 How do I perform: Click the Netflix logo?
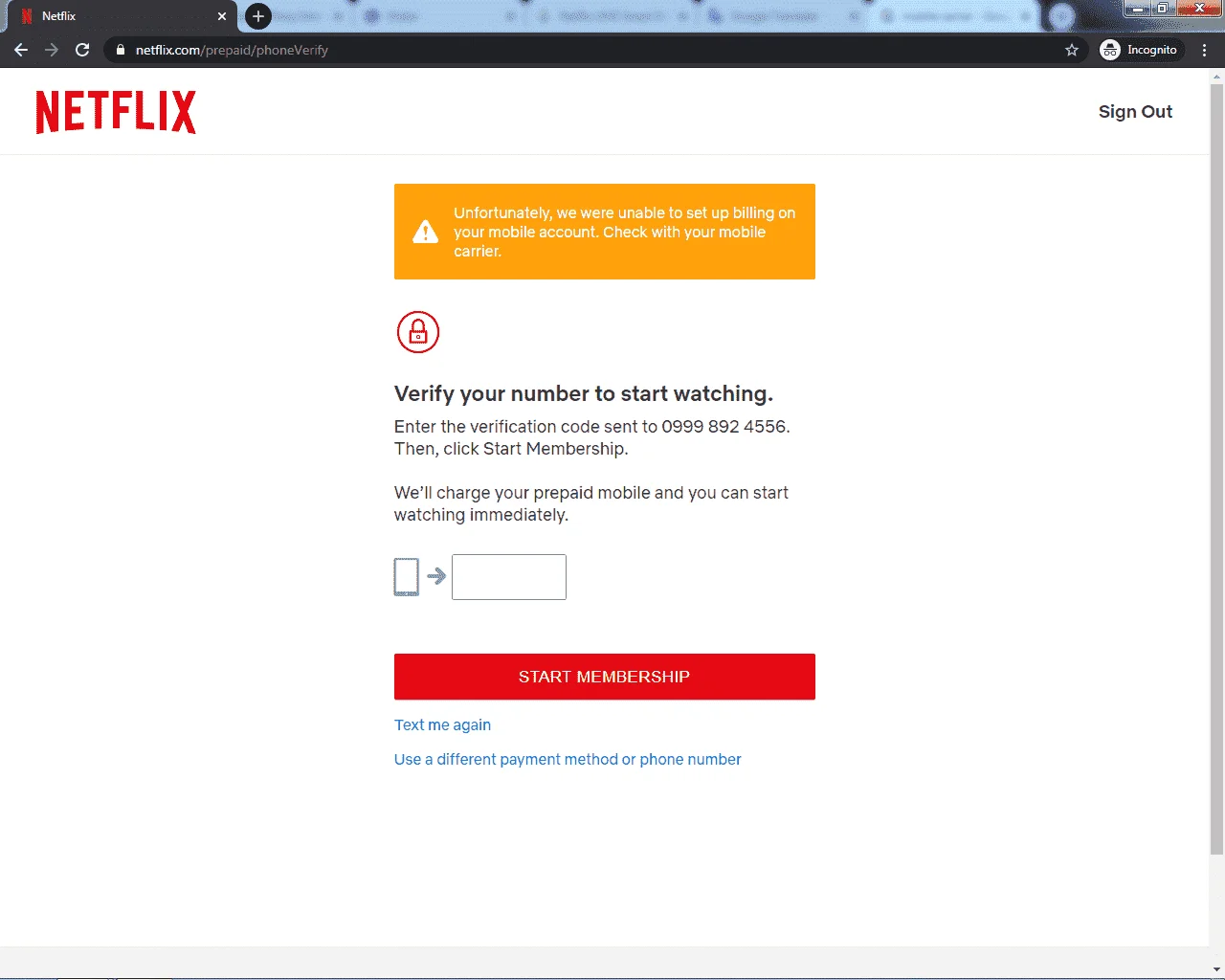coord(116,112)
